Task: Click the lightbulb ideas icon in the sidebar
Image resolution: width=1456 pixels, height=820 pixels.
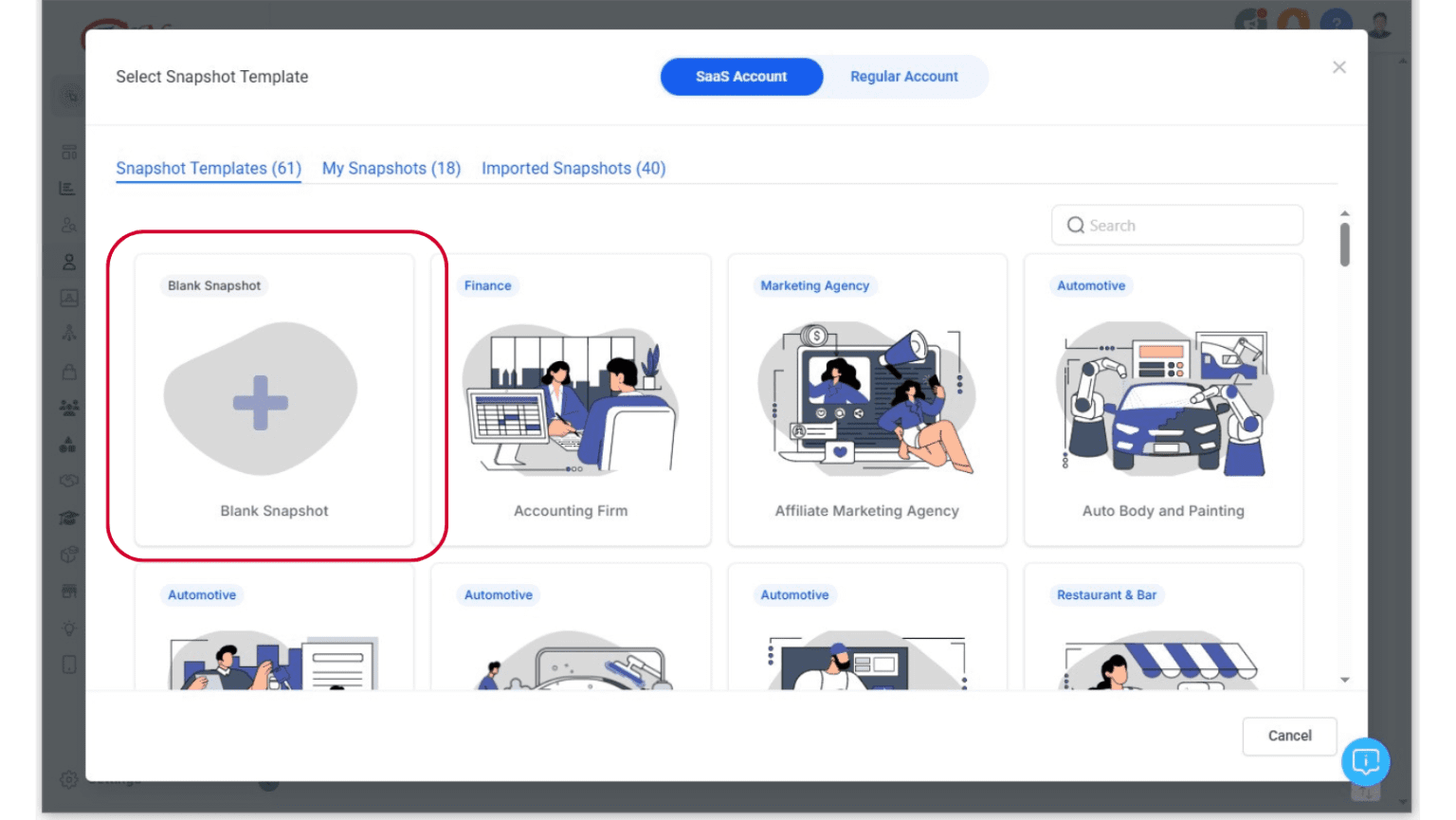Action: [x=67, y=627]
